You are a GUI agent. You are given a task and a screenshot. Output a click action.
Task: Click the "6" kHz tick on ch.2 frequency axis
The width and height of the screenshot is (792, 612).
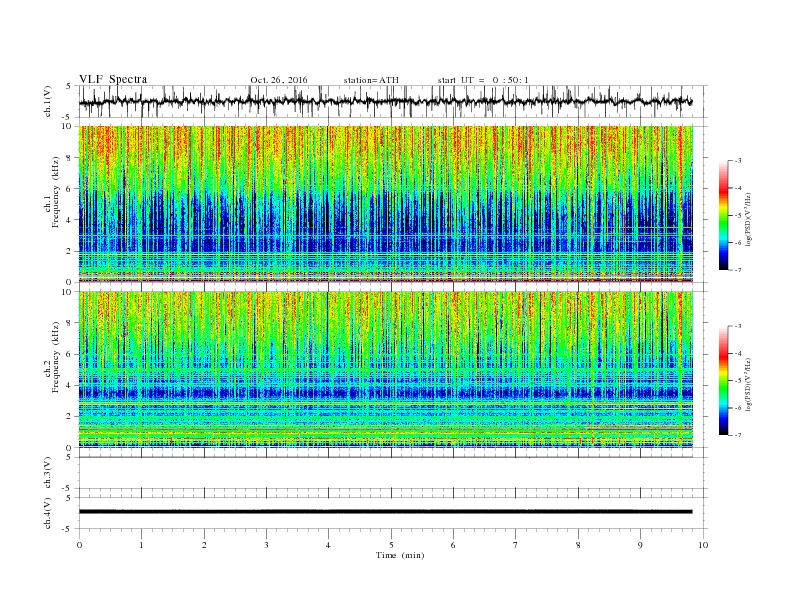tap(70, 354)
